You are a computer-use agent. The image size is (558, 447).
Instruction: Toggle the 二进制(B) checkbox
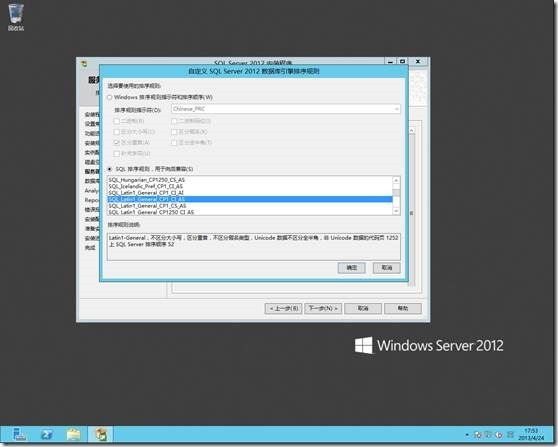[x=116, y=121]
